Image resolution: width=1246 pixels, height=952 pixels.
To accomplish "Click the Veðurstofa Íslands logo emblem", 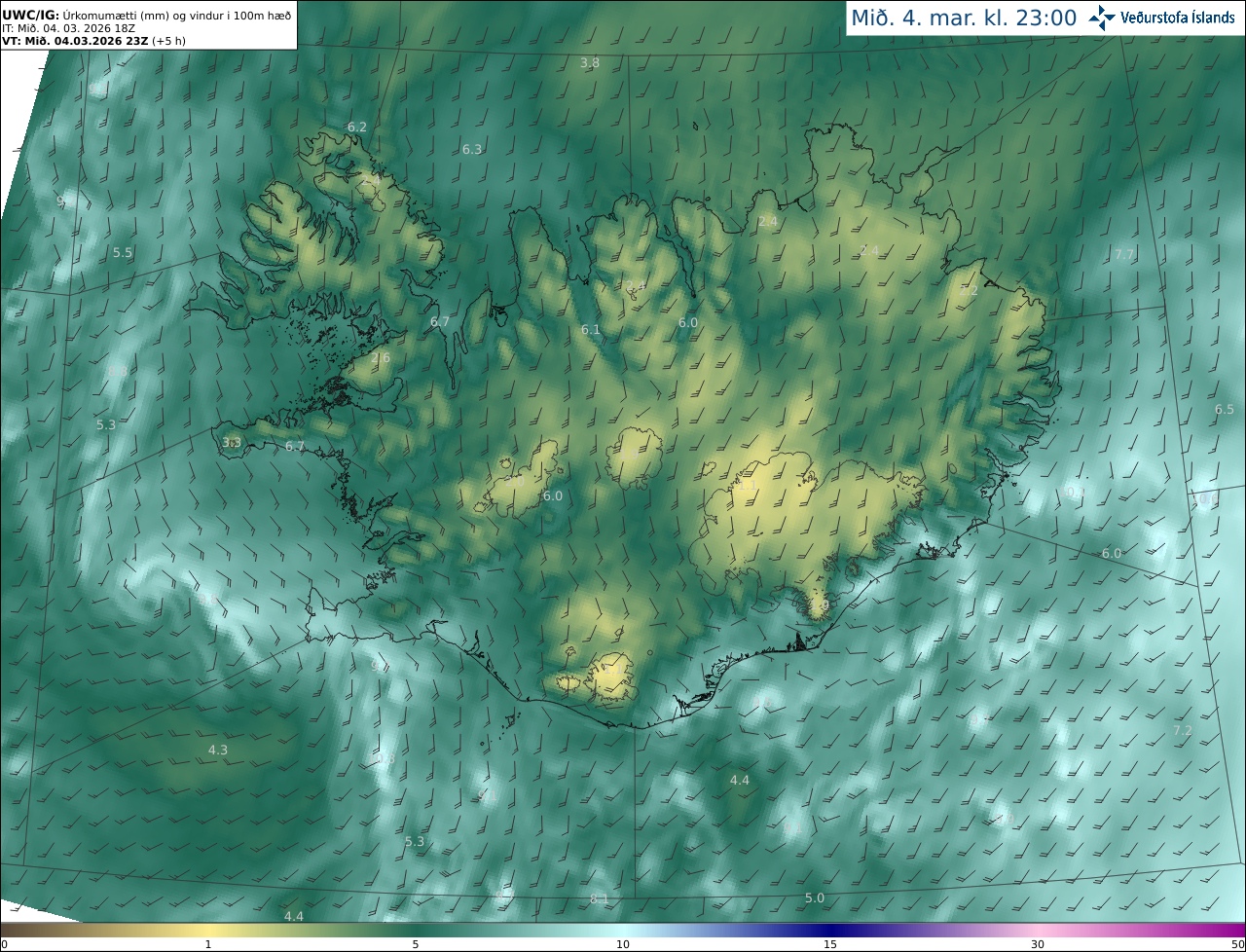I will coord(1103,17).
